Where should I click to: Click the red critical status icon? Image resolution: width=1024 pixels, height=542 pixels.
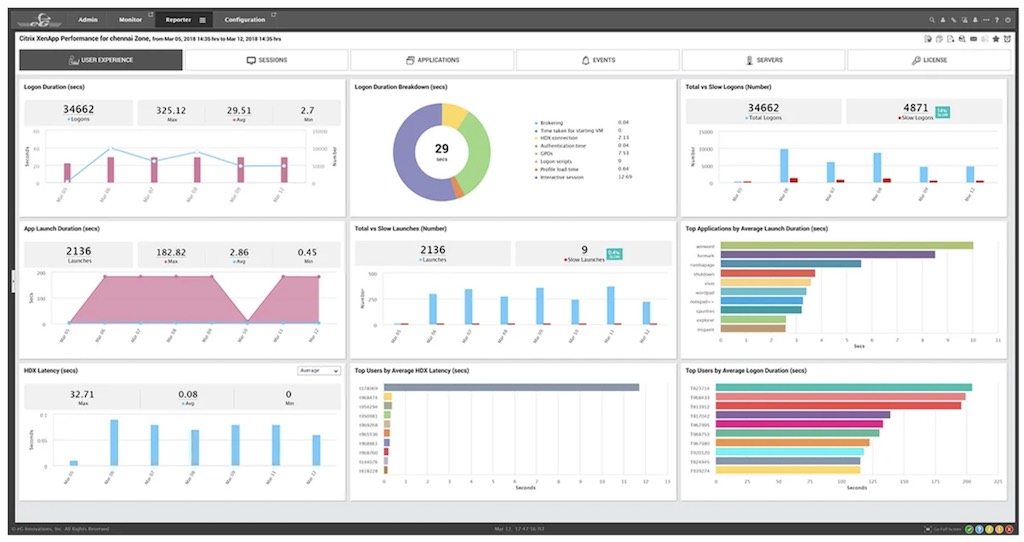click(1008, 528)
